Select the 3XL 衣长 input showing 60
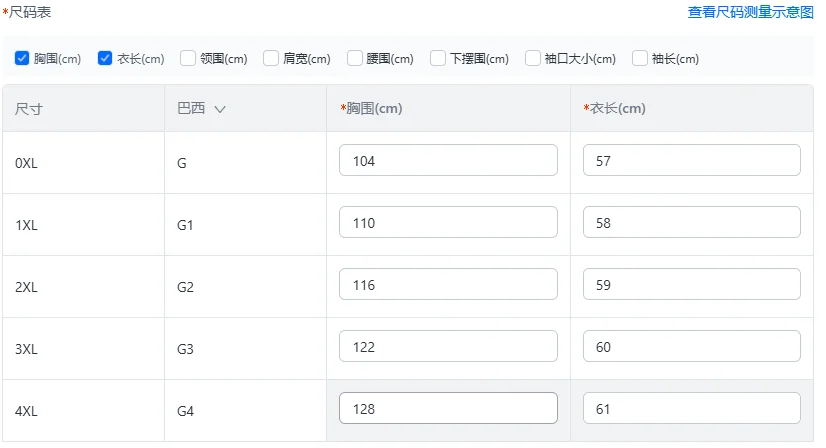The height and width of the screenshot is (448, 826). click(691, 347)
